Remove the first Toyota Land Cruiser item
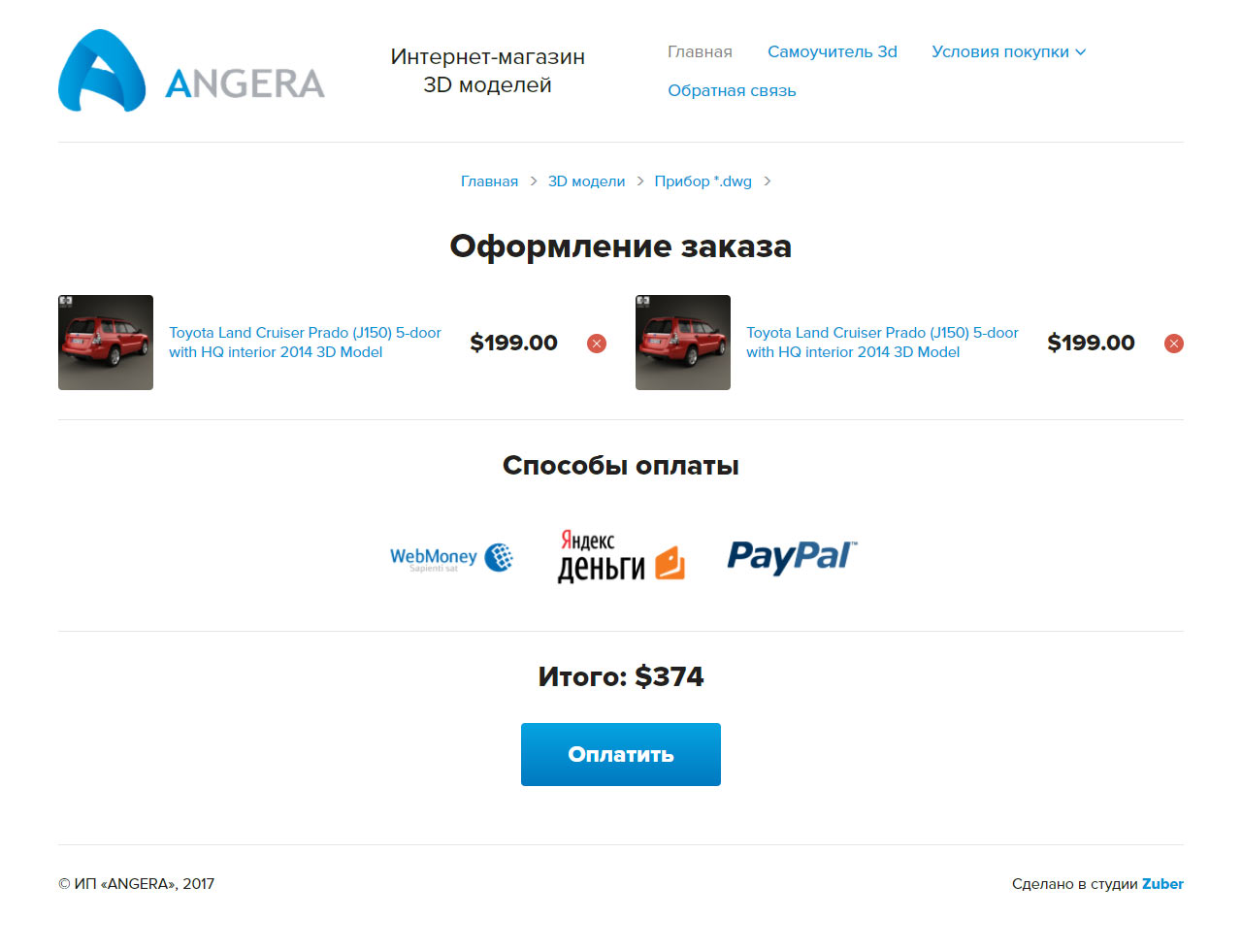The image size is (1242, 952). 597,344
